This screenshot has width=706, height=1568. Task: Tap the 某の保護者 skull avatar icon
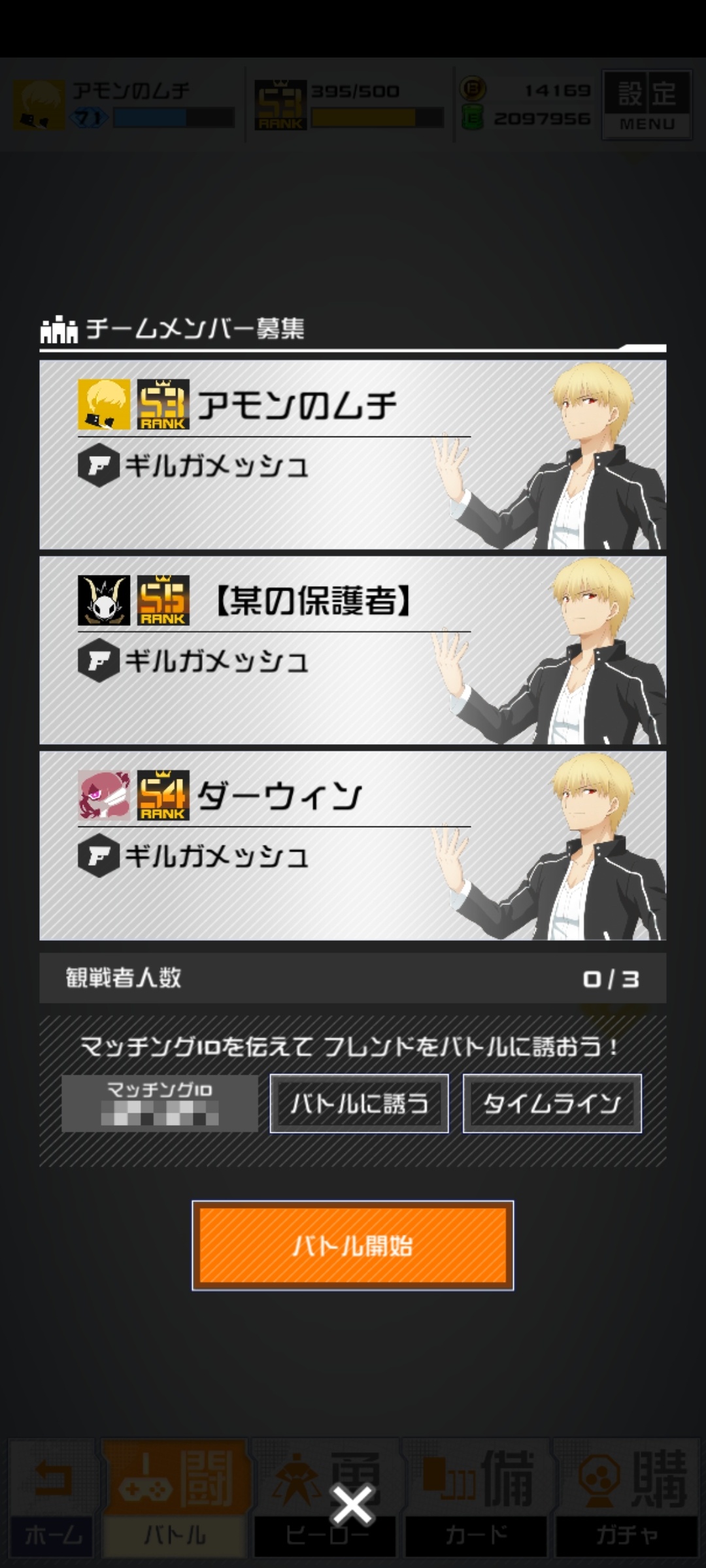click(104, 600)
